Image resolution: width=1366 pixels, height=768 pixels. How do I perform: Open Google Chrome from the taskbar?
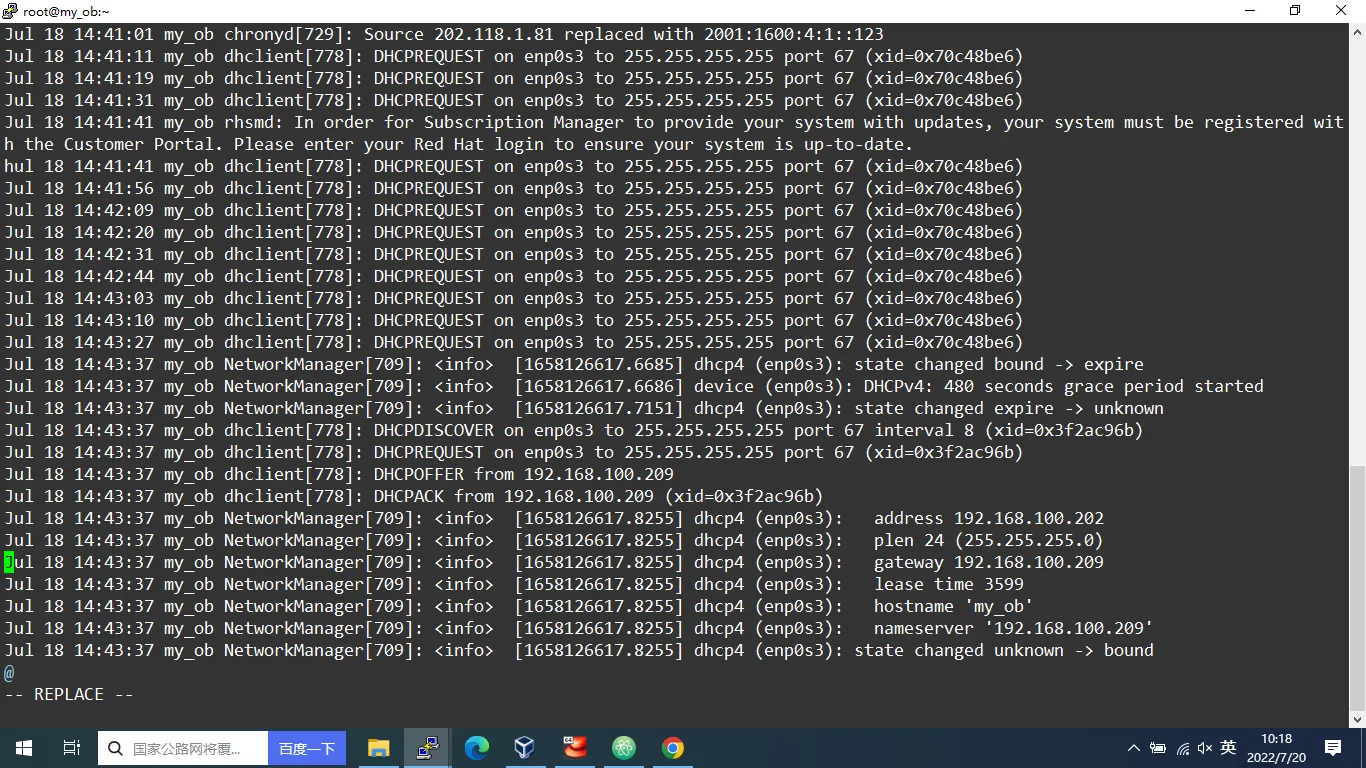[673, 748]
